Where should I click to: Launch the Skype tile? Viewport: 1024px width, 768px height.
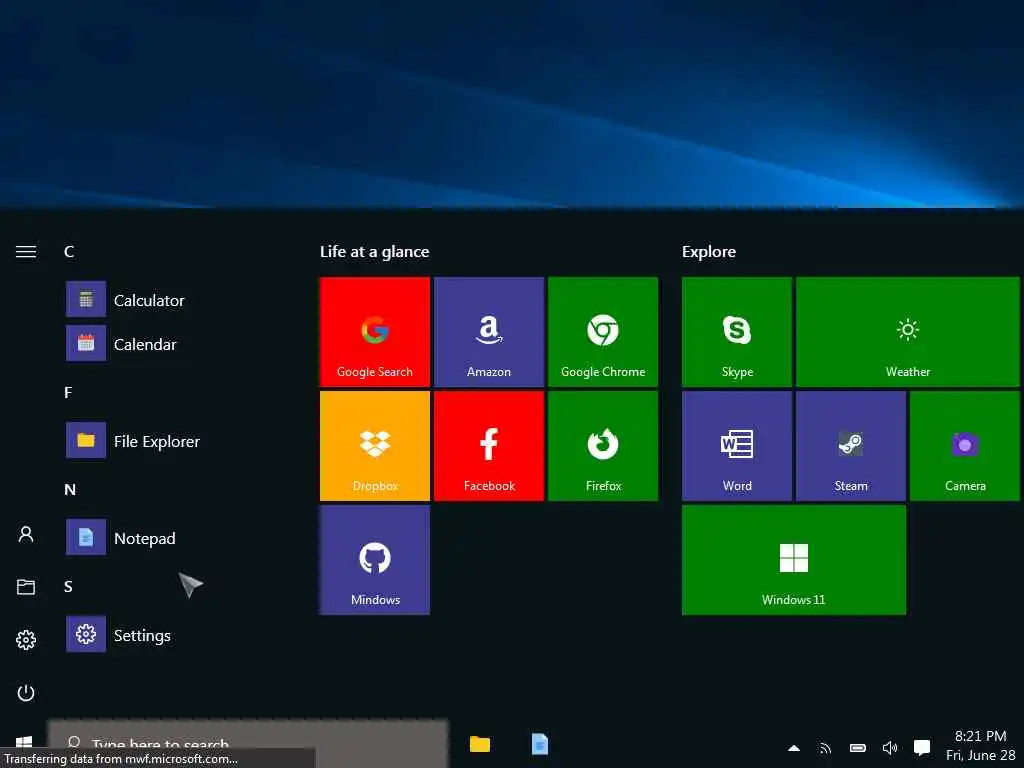click(x=737, y=332)
